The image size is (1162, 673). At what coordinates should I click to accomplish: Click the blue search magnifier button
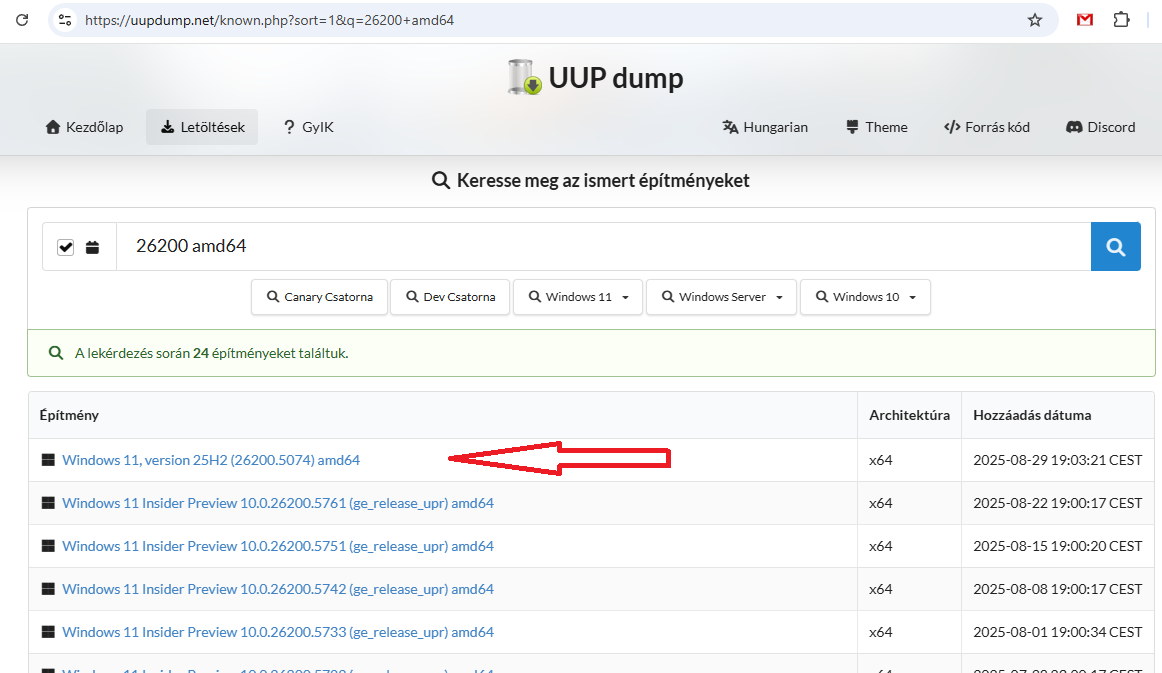click(x=1115, y=246)
